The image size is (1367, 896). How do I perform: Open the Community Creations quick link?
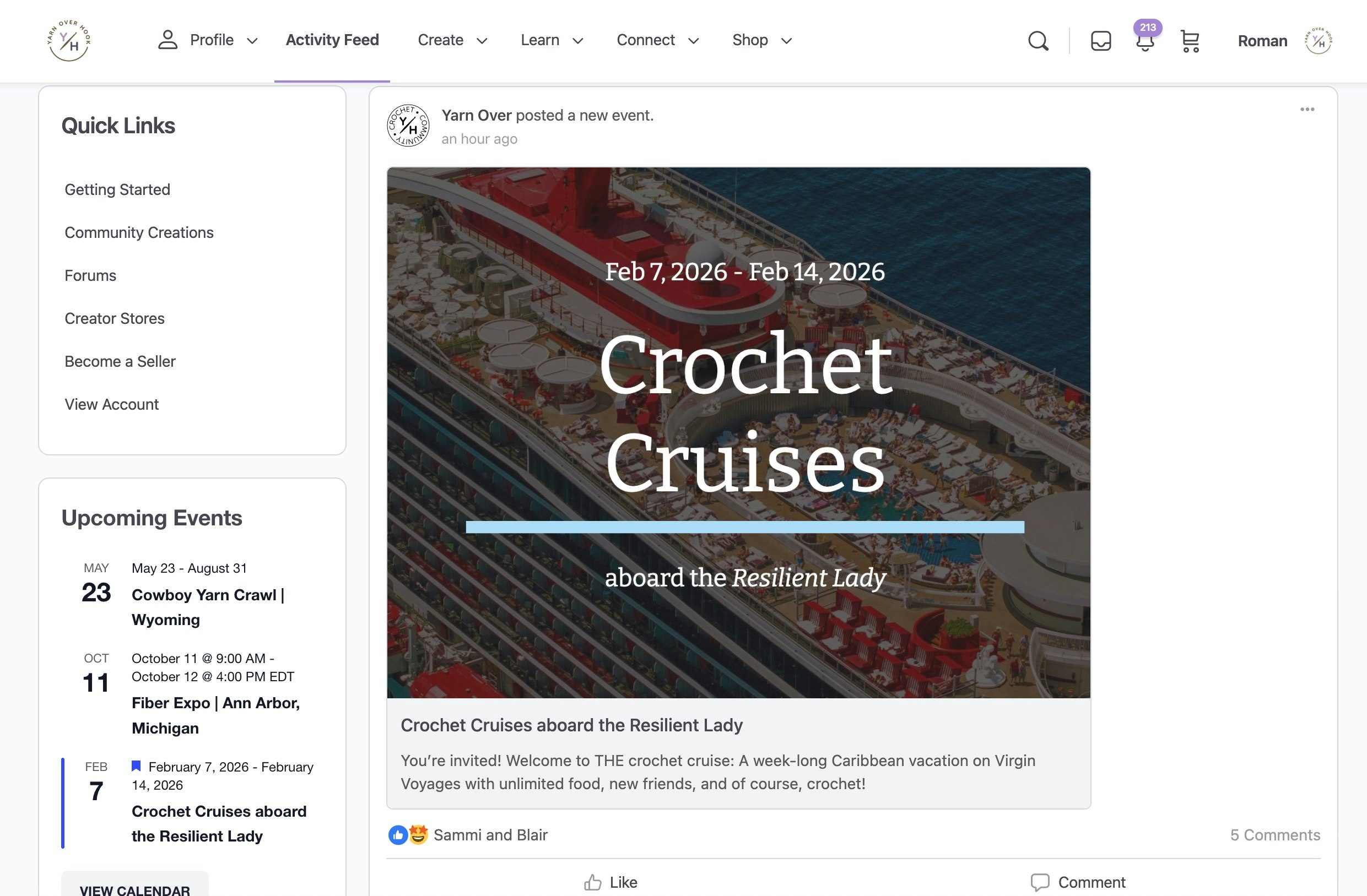pyautogui.click(x=139, y=232)
